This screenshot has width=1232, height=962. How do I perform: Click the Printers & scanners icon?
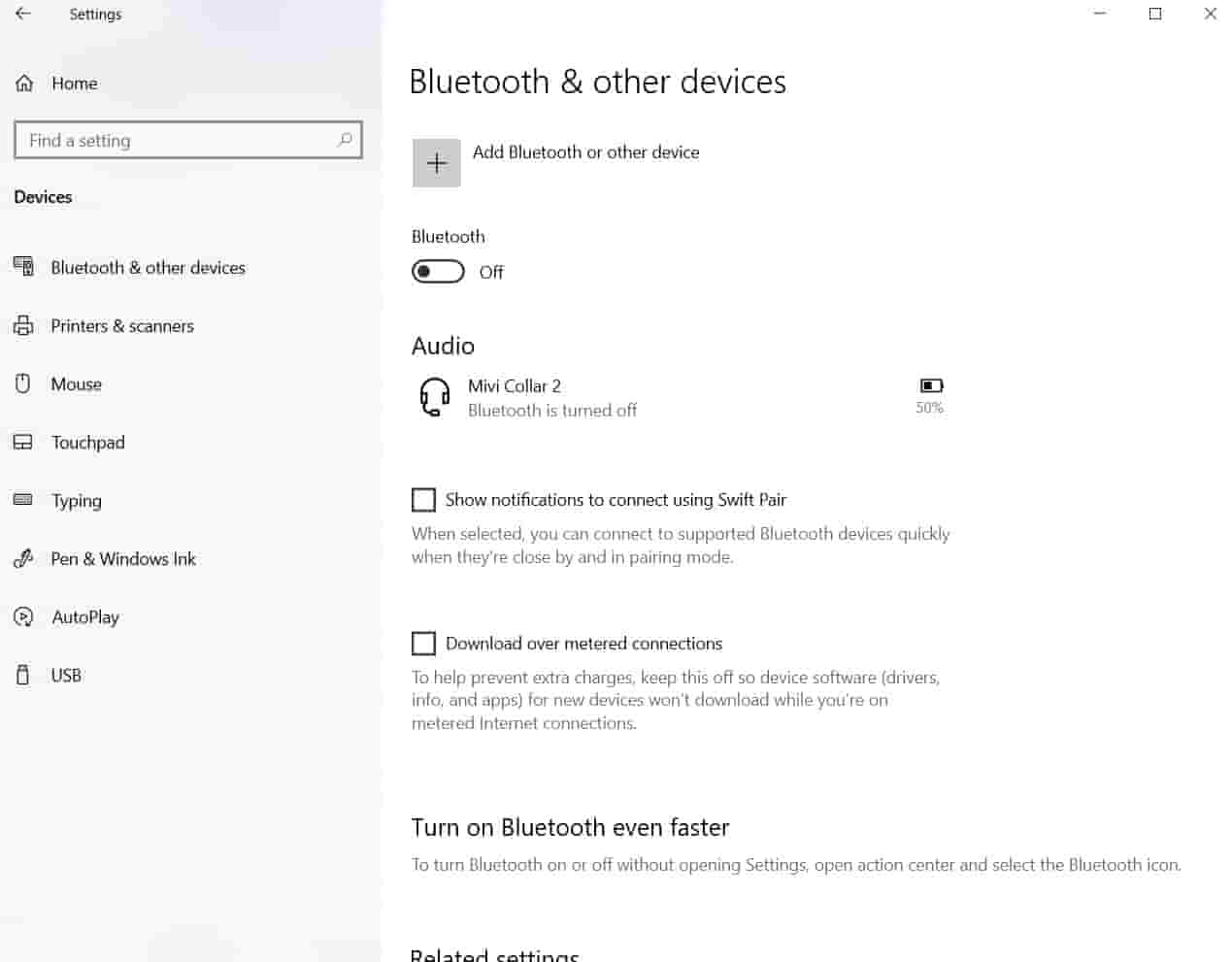pyautogui.click(x=23, y=326)
